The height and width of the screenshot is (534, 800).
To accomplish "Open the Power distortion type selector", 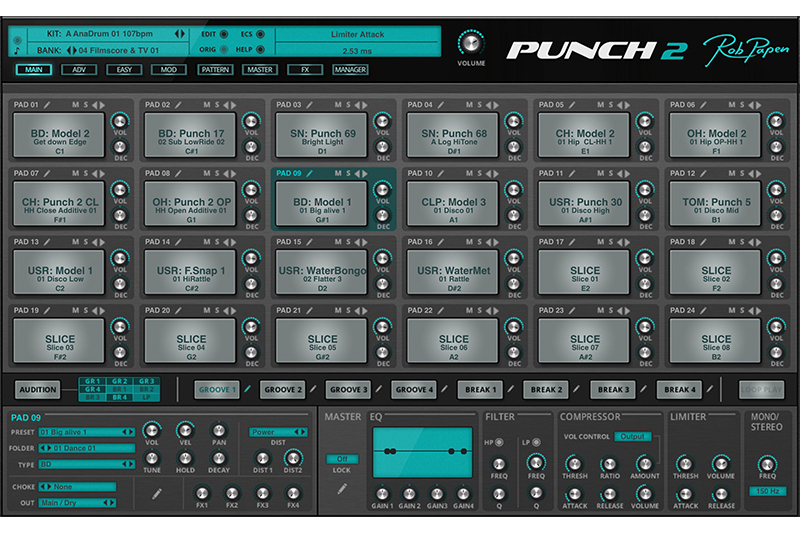I will click(278, 432).
